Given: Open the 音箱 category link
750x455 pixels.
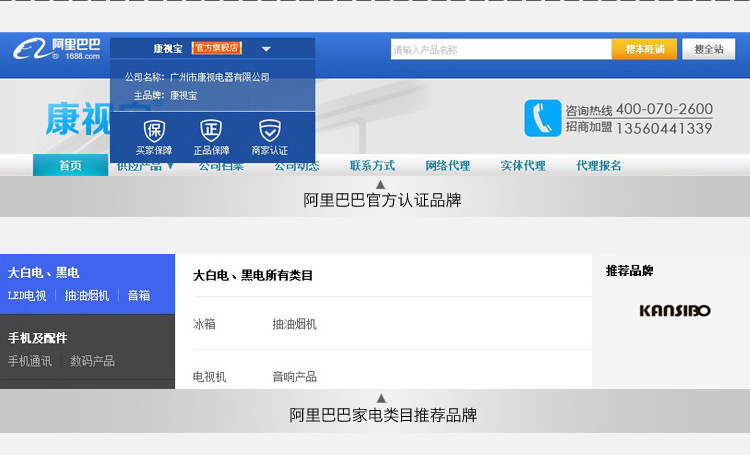Looking at the screenshot, I should pos(139,296).
